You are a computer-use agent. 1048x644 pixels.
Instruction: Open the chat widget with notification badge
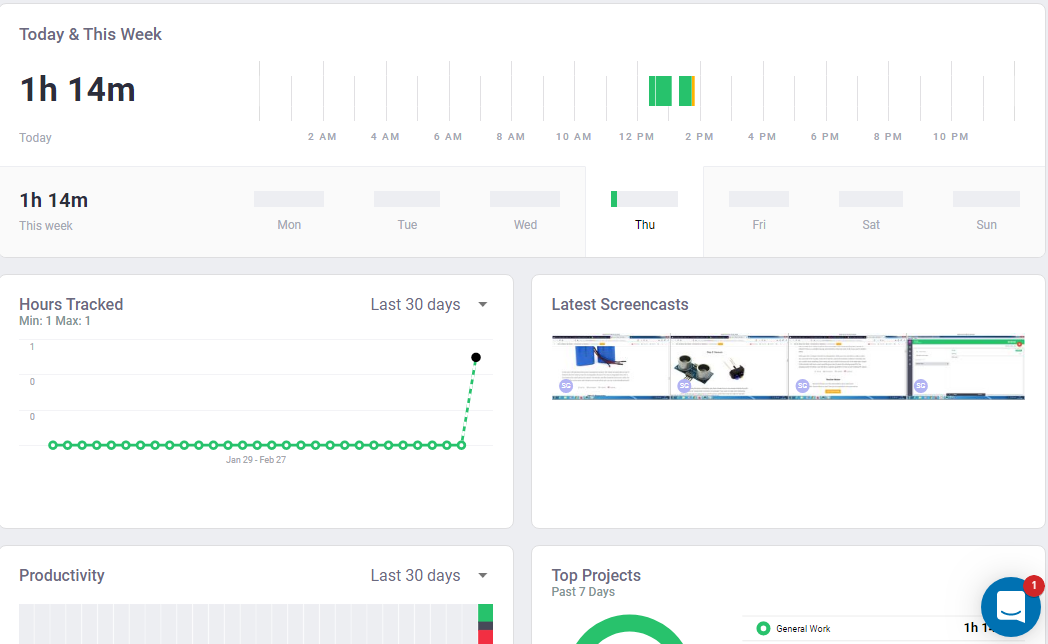[x=1011, y=607]
